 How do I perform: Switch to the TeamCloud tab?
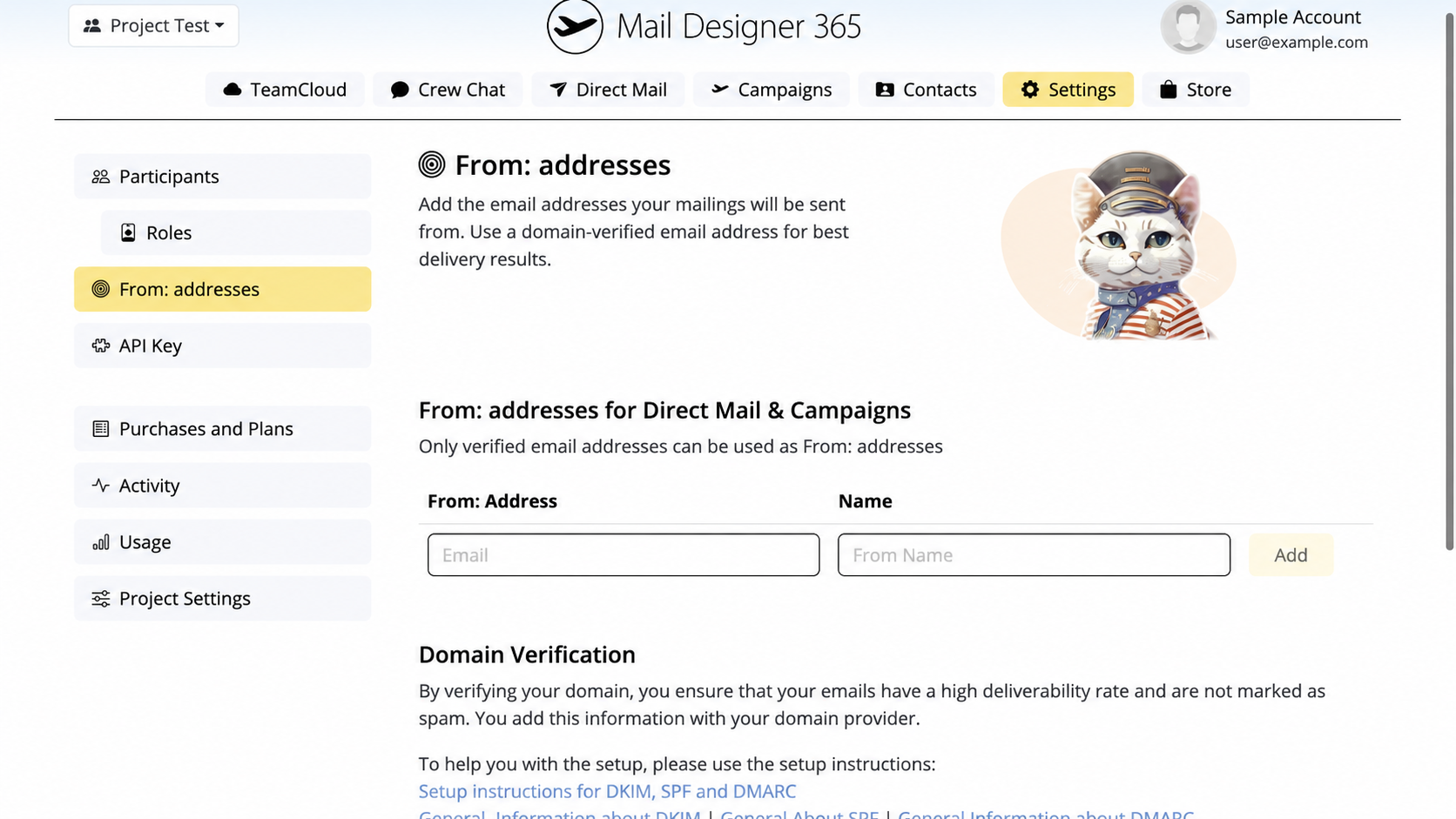285,90
